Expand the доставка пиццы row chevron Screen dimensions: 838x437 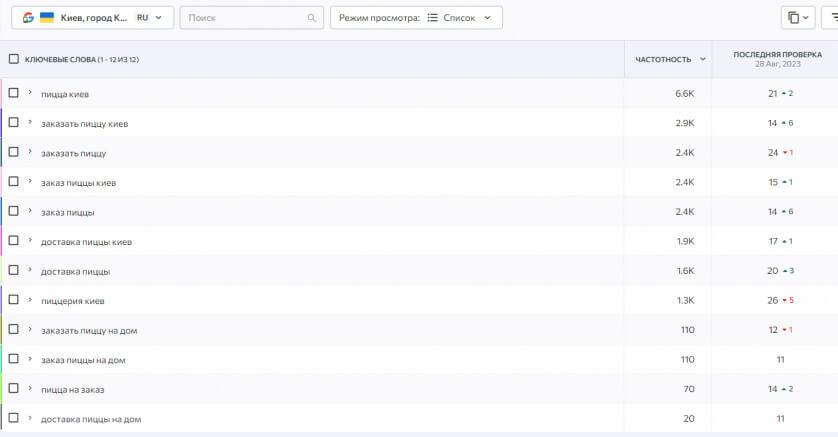[30, 270]
